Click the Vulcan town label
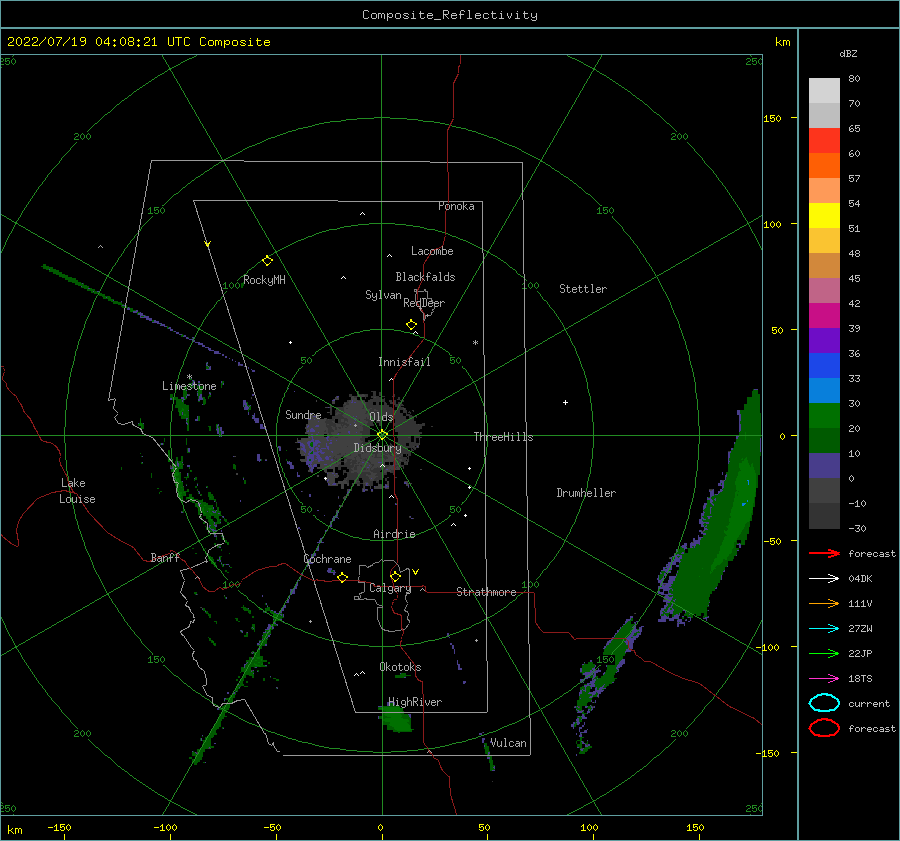Viewport: 900px width, 841px height. click(508, 743)
